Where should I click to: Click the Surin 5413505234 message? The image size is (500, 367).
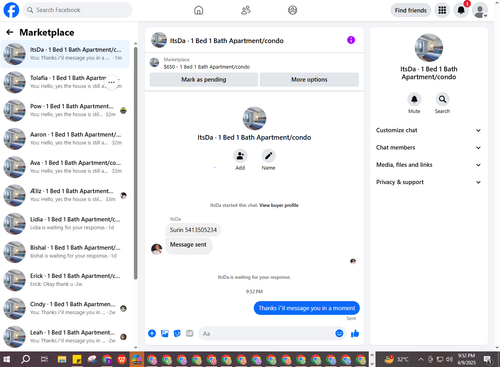193,230
